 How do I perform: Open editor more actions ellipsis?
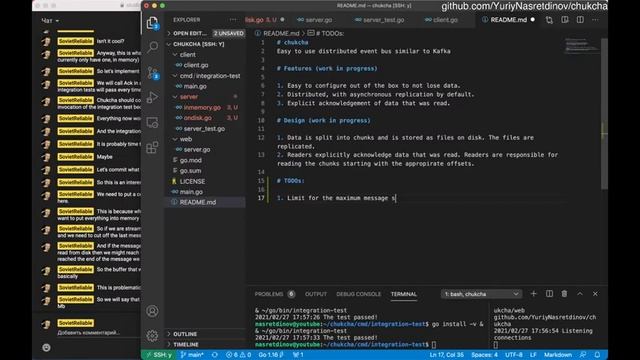pos(595,20)
